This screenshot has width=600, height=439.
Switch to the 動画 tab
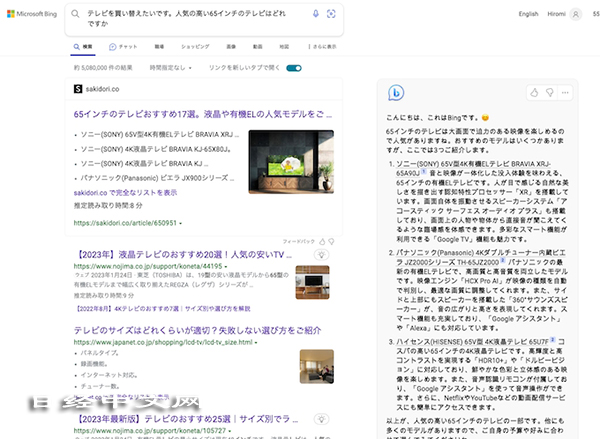258,47
